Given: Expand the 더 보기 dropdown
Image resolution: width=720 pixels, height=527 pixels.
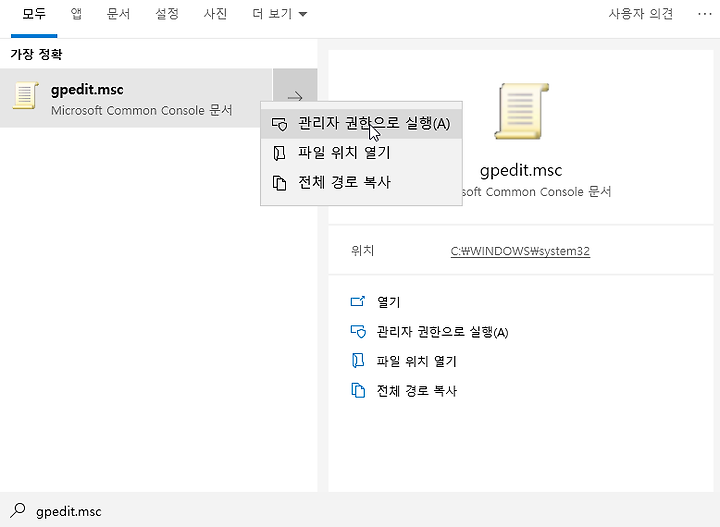Looking at the screenshot, I should (280, 14).
